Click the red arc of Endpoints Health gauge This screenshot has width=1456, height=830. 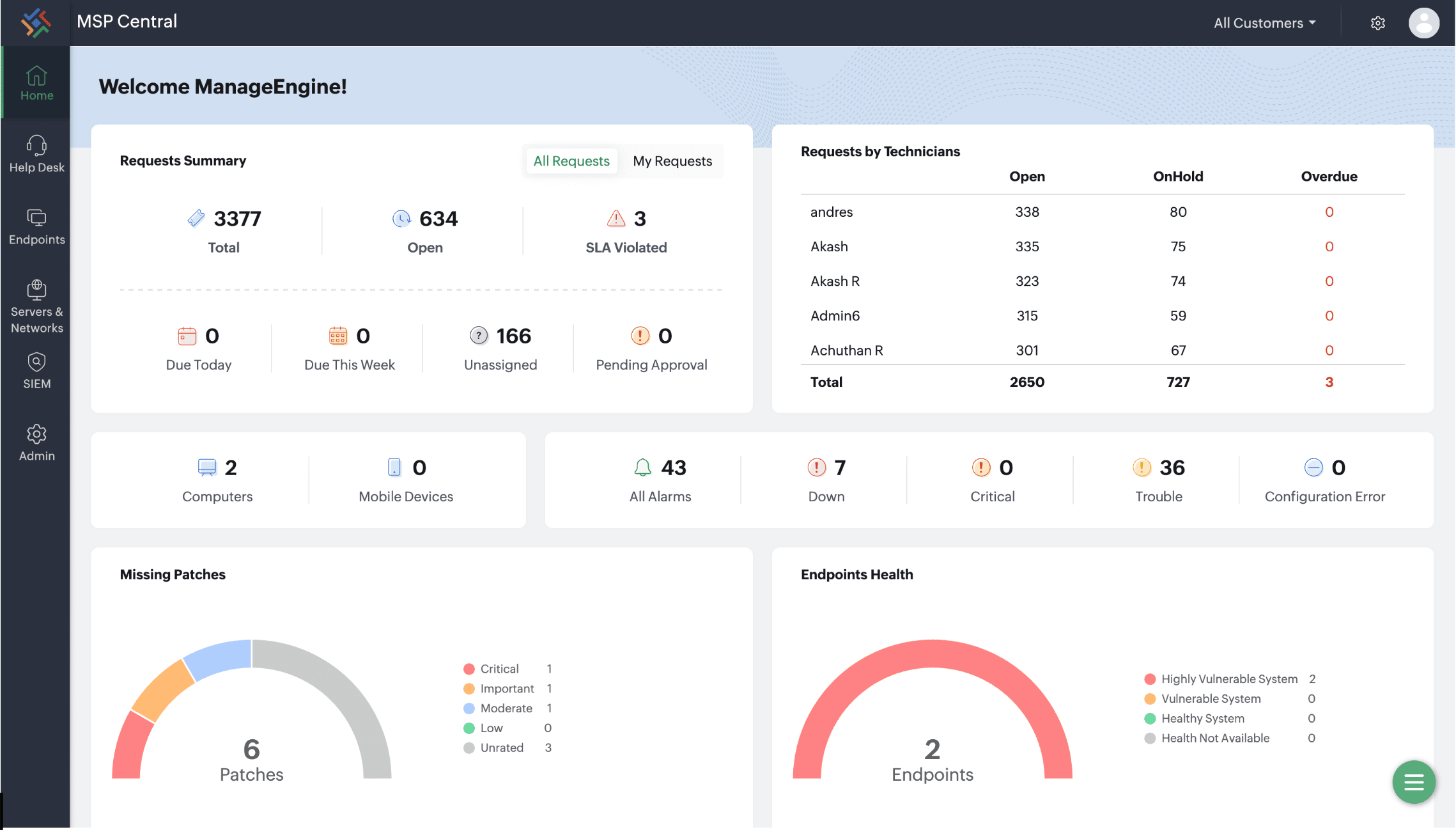(933, 654)
